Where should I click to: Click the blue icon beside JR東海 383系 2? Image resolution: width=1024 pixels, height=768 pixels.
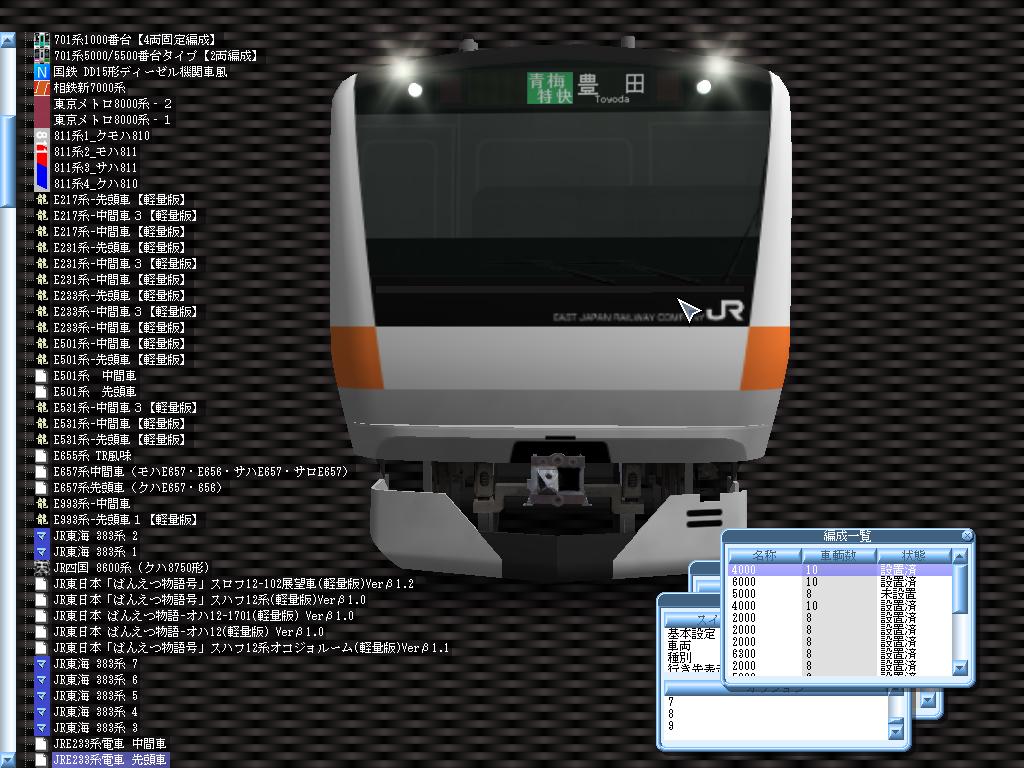coord(42,536)
